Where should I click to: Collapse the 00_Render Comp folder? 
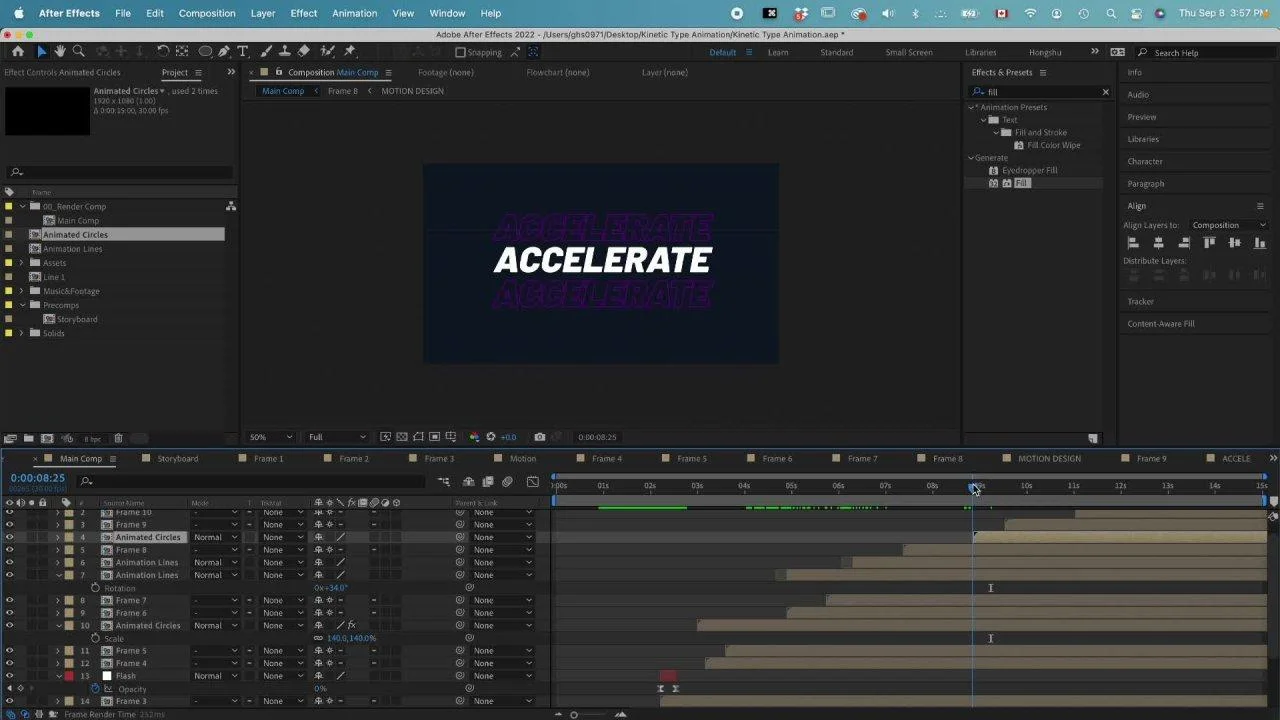point(22,206)
